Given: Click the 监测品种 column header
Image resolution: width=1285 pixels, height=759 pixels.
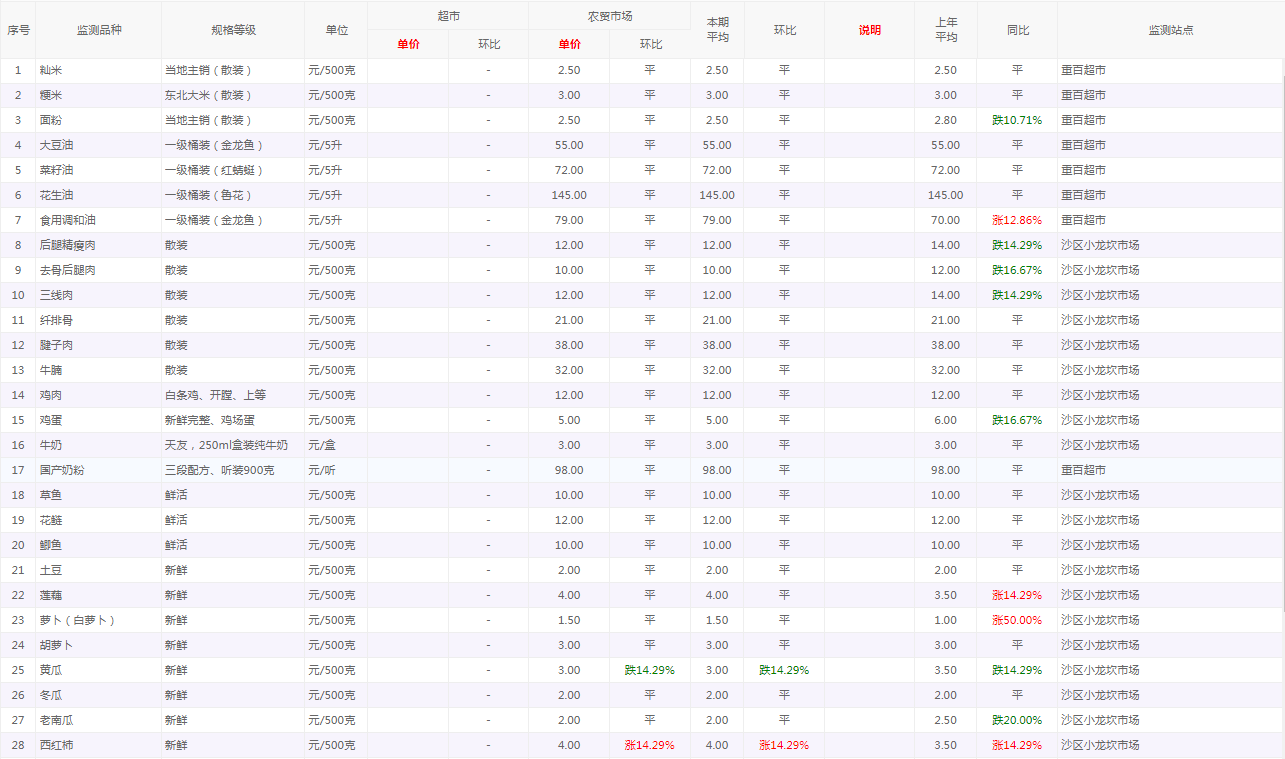Looking at the screenshot, I should 98,30.
